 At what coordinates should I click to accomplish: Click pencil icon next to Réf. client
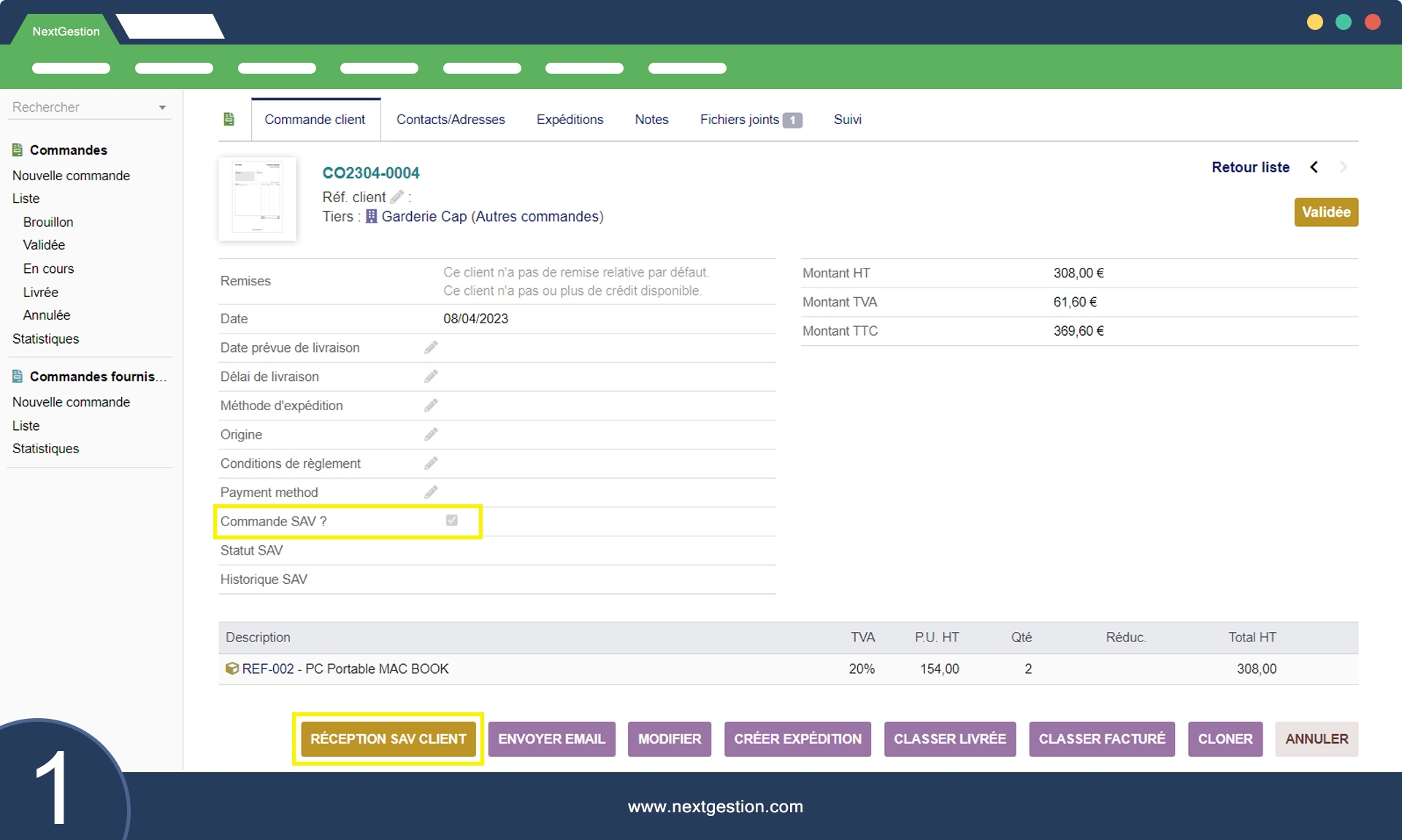click(397, 197)
